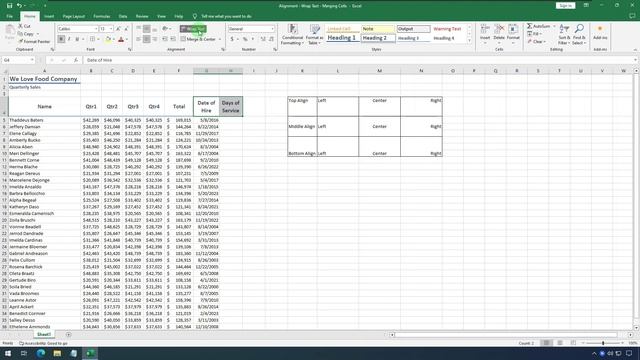640x360 pixels.
Task: Open Find & Select magnifier
Action: pyautogui.click(x=579, y=34)
